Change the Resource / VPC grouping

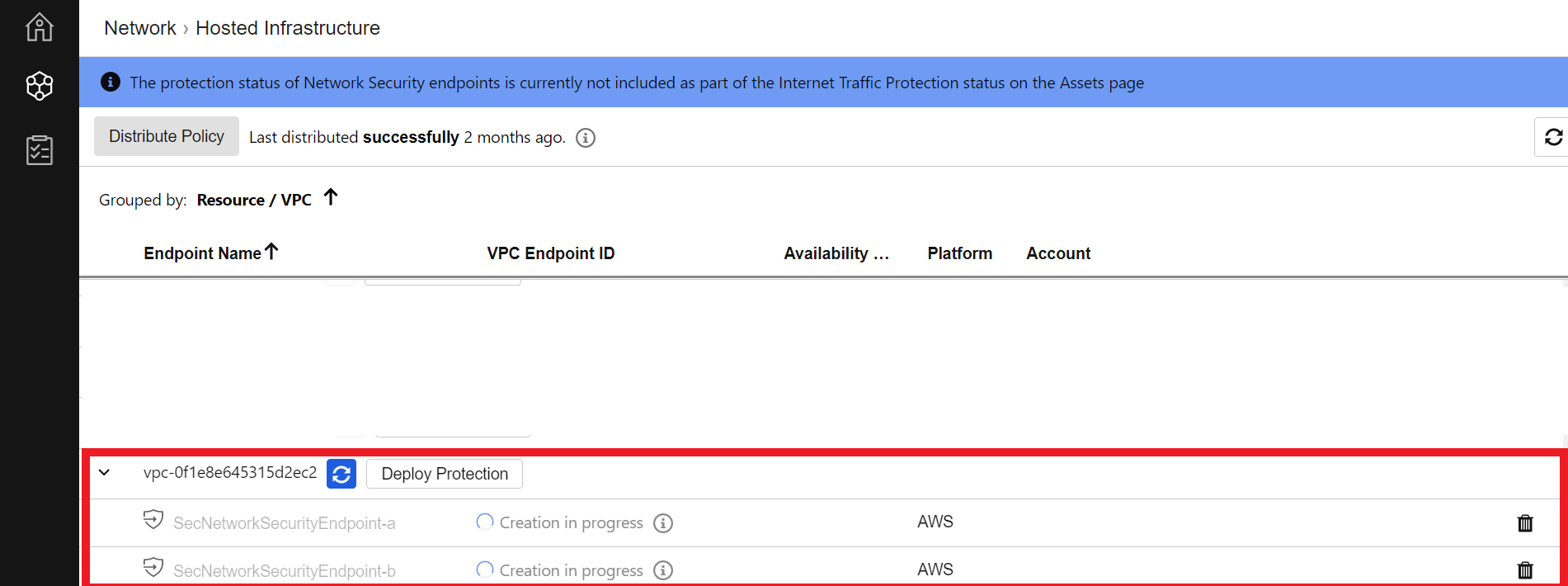pos(254,200)
